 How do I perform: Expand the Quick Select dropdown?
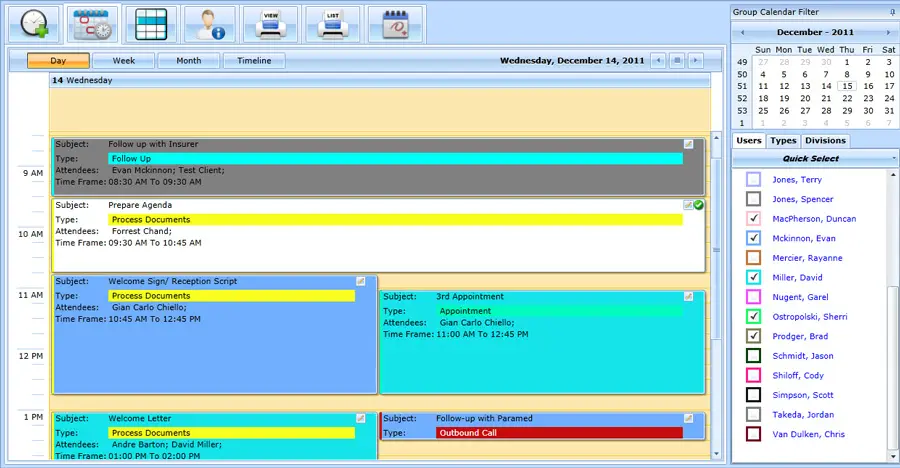pos(893,159)
